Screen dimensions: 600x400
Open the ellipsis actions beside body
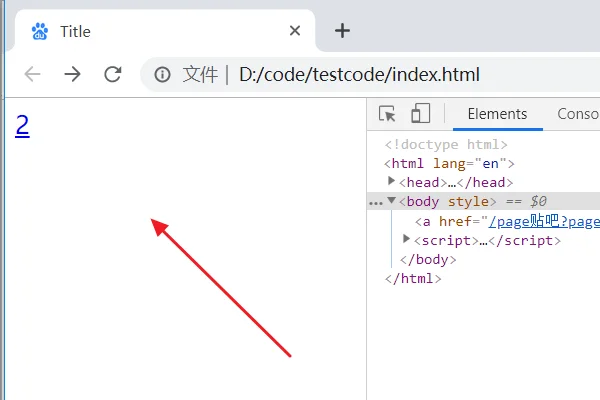(375, 202)
